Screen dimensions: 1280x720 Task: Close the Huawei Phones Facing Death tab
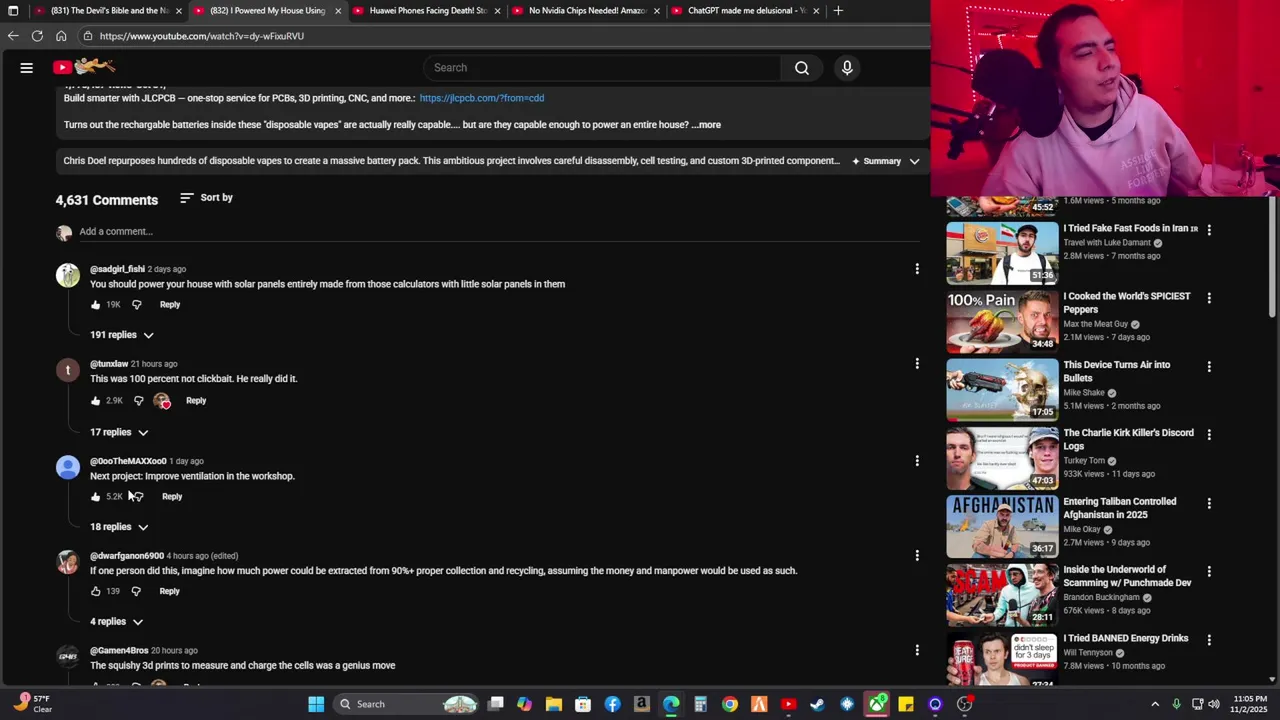497,11
